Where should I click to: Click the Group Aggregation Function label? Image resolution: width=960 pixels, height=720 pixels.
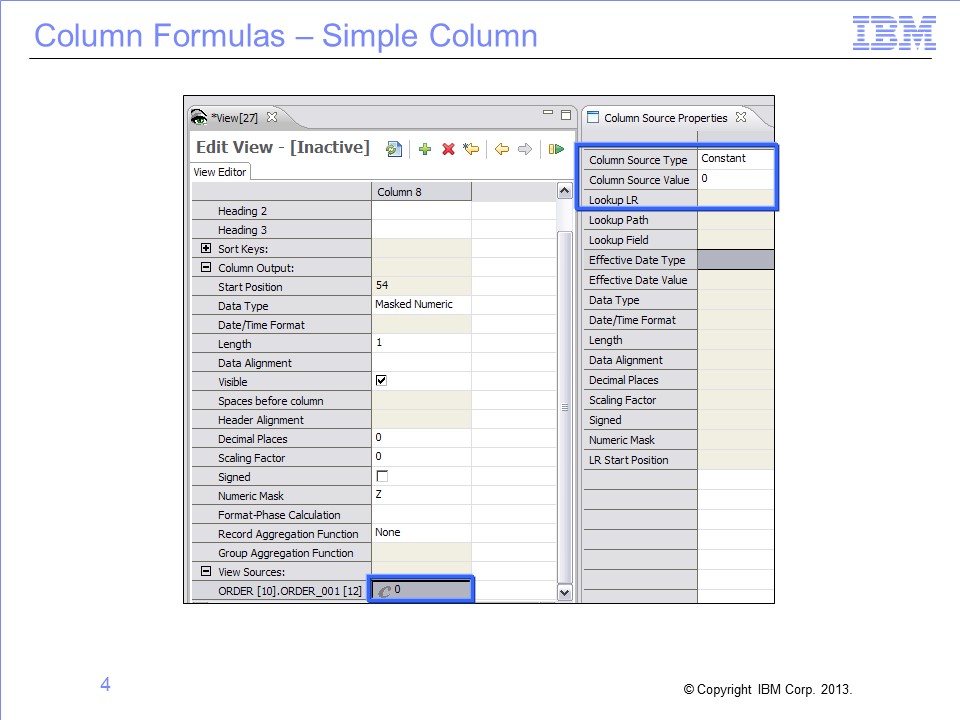coord(286,553)
